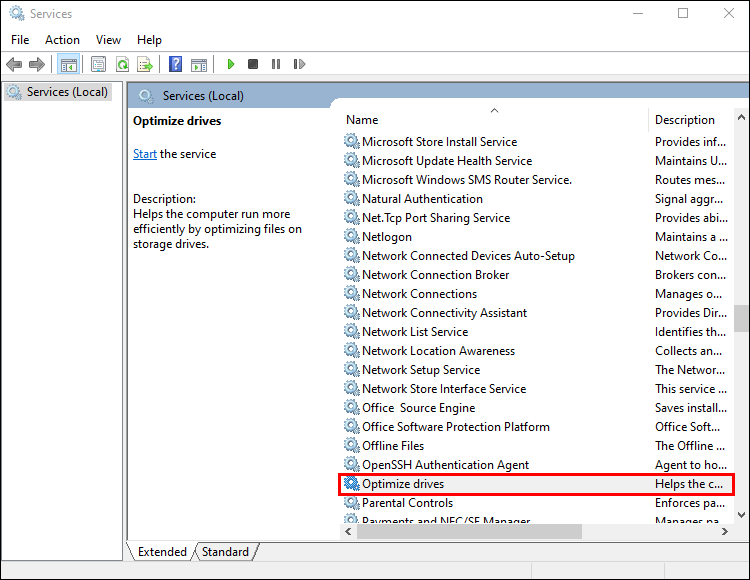Click the Restart Service toolbar icon
This screenshot has height=580, width=750.
[299, 64]
